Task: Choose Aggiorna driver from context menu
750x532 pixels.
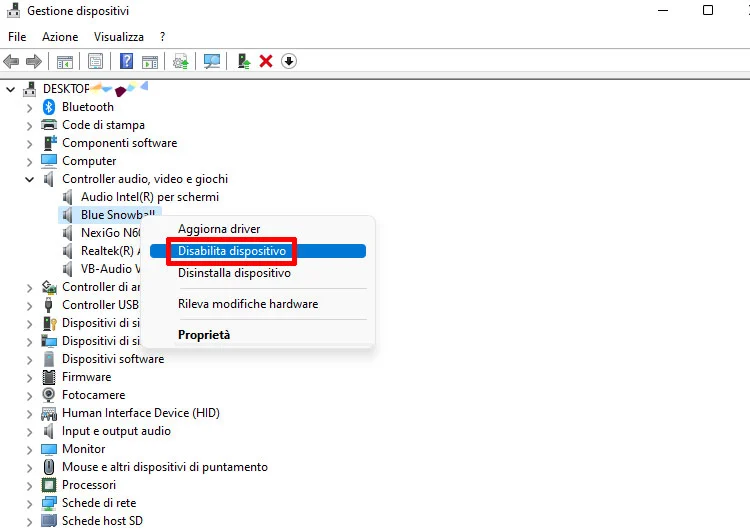Action: (219, 229)
